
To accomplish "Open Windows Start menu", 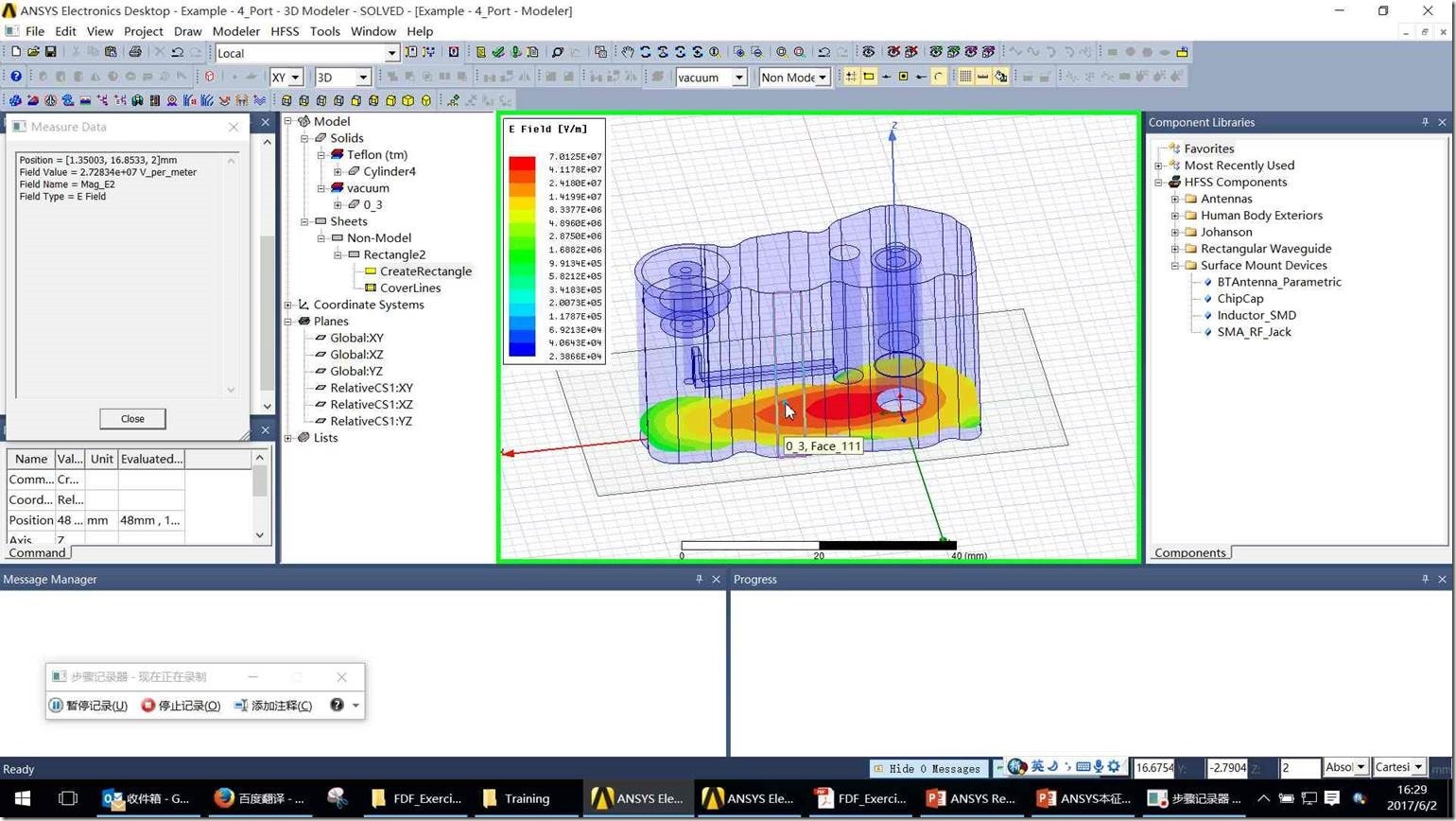I will pos(23,798).
